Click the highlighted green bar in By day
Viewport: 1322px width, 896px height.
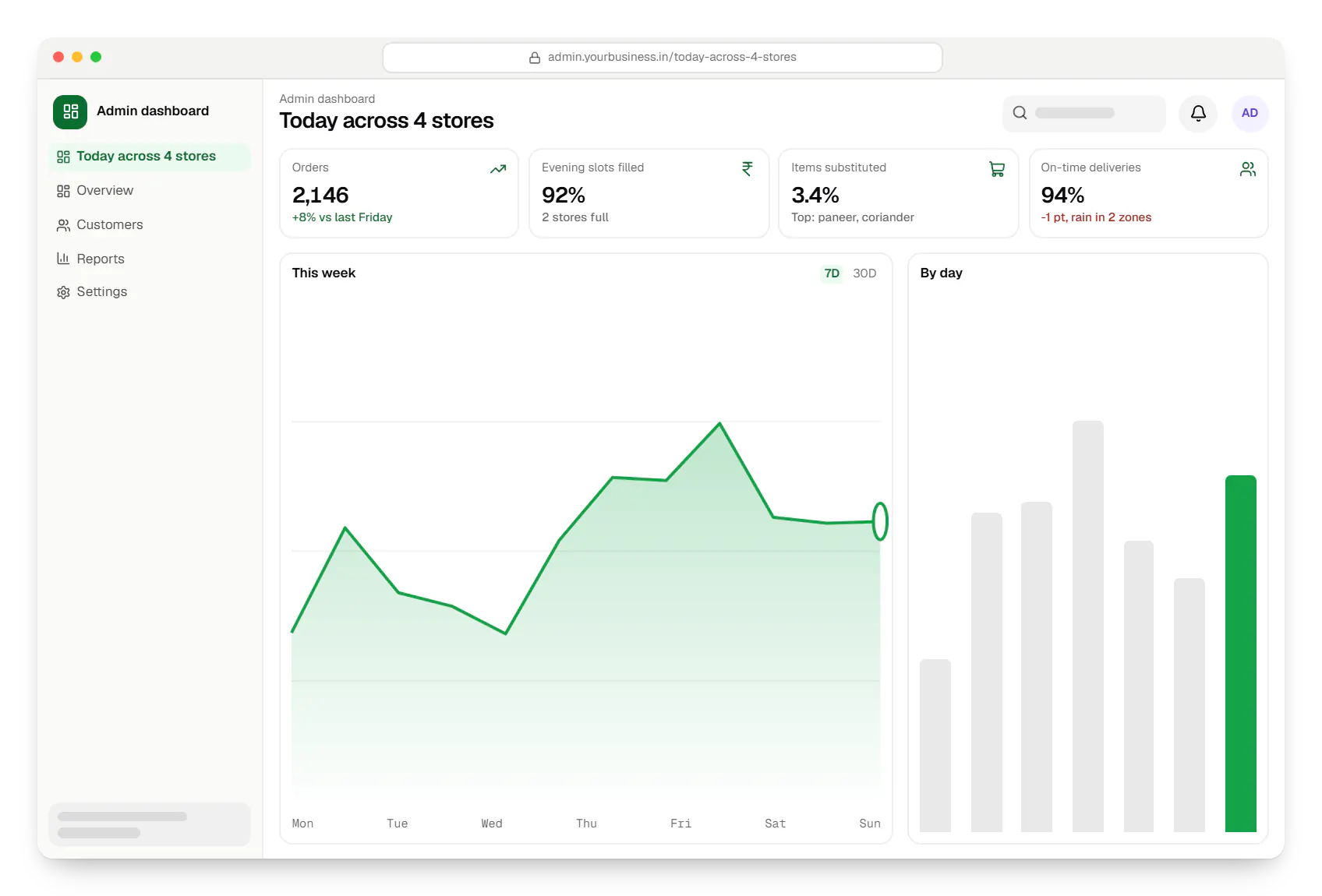tap(1240, 654)
